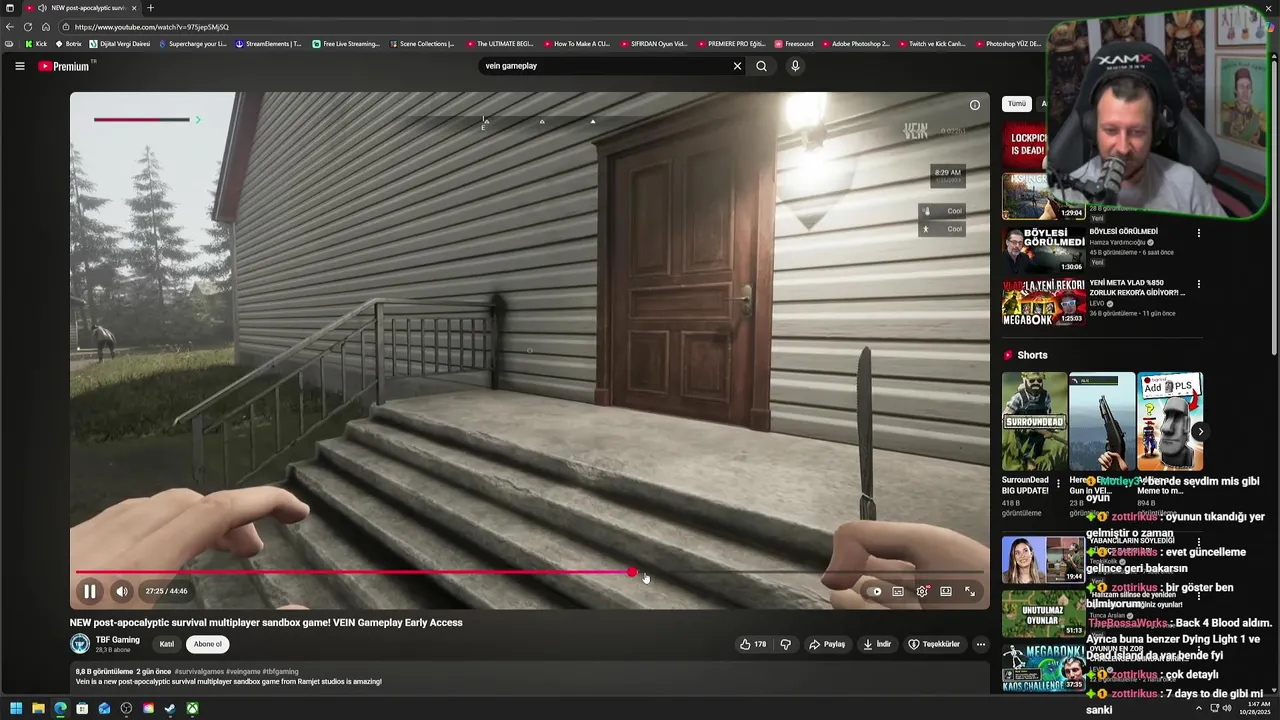The width and height of the screenshot is (1280, 720).
Task: Open options for YENİ META VLAD video
Action: pos(1199,284)
